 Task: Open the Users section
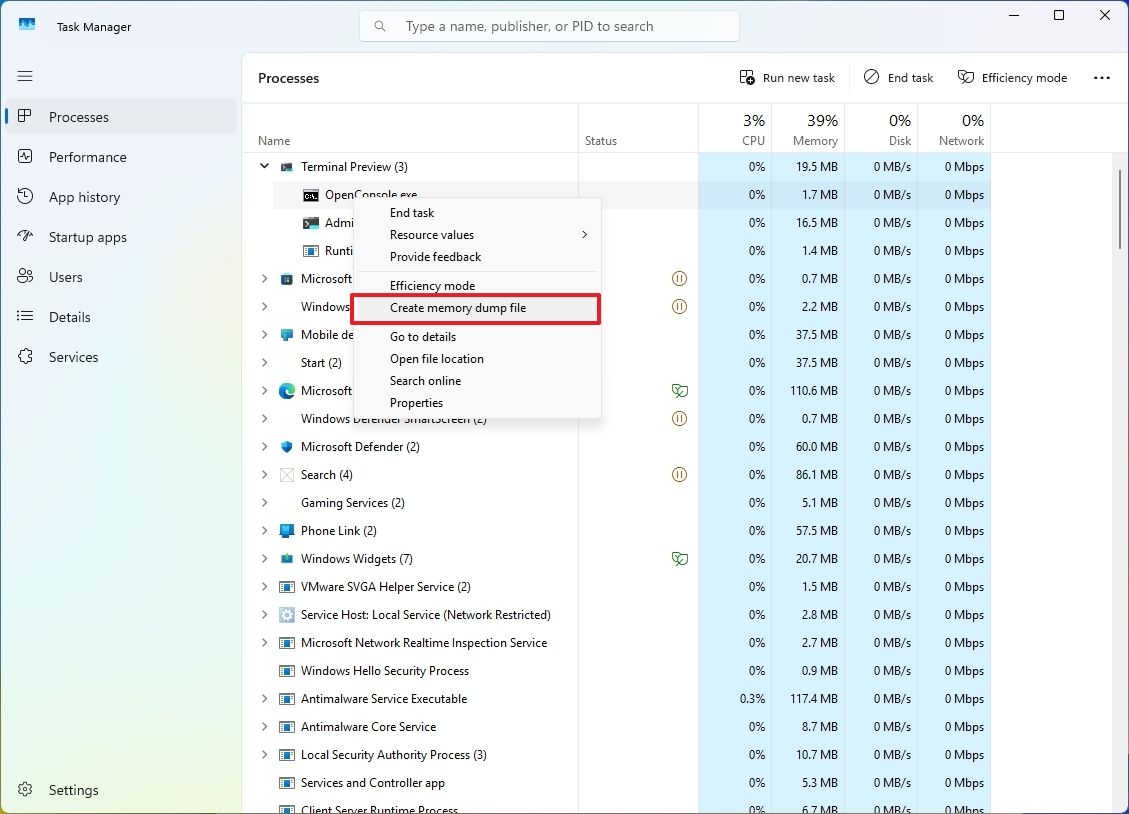67,277
